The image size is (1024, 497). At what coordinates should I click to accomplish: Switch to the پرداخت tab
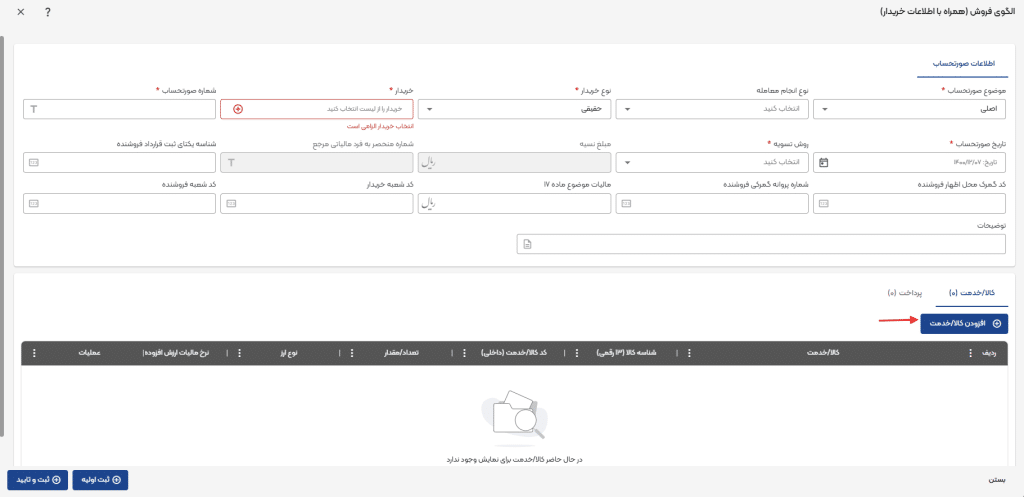point(905,293)
